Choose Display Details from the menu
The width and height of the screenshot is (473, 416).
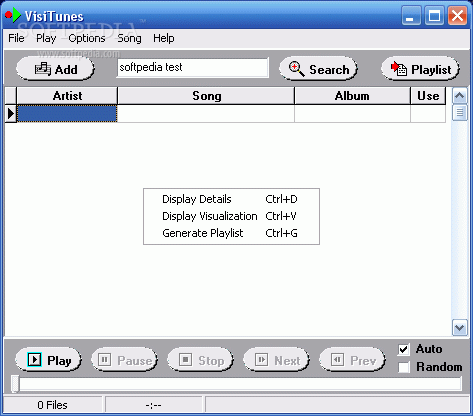click(x=231, y=199)
